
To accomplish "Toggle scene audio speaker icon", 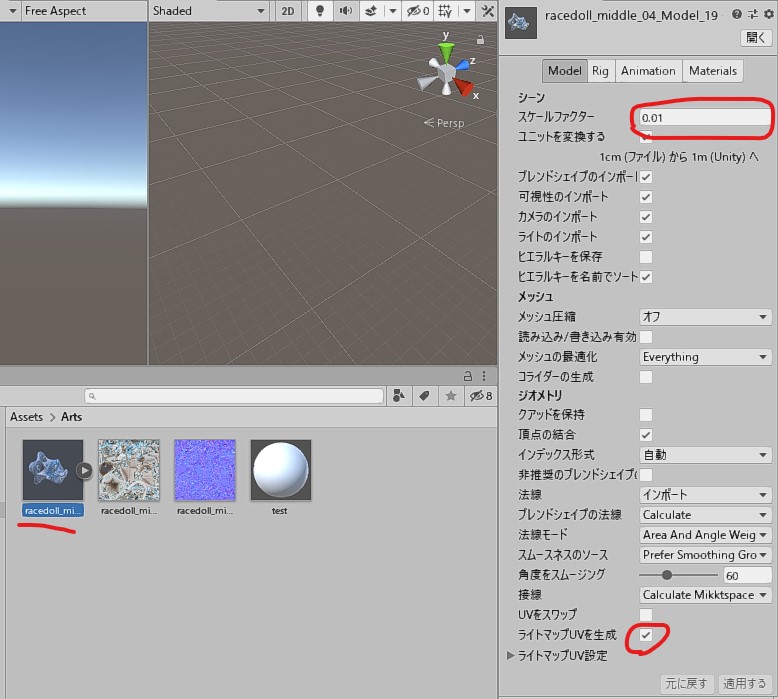I will [x=345, y=11].
